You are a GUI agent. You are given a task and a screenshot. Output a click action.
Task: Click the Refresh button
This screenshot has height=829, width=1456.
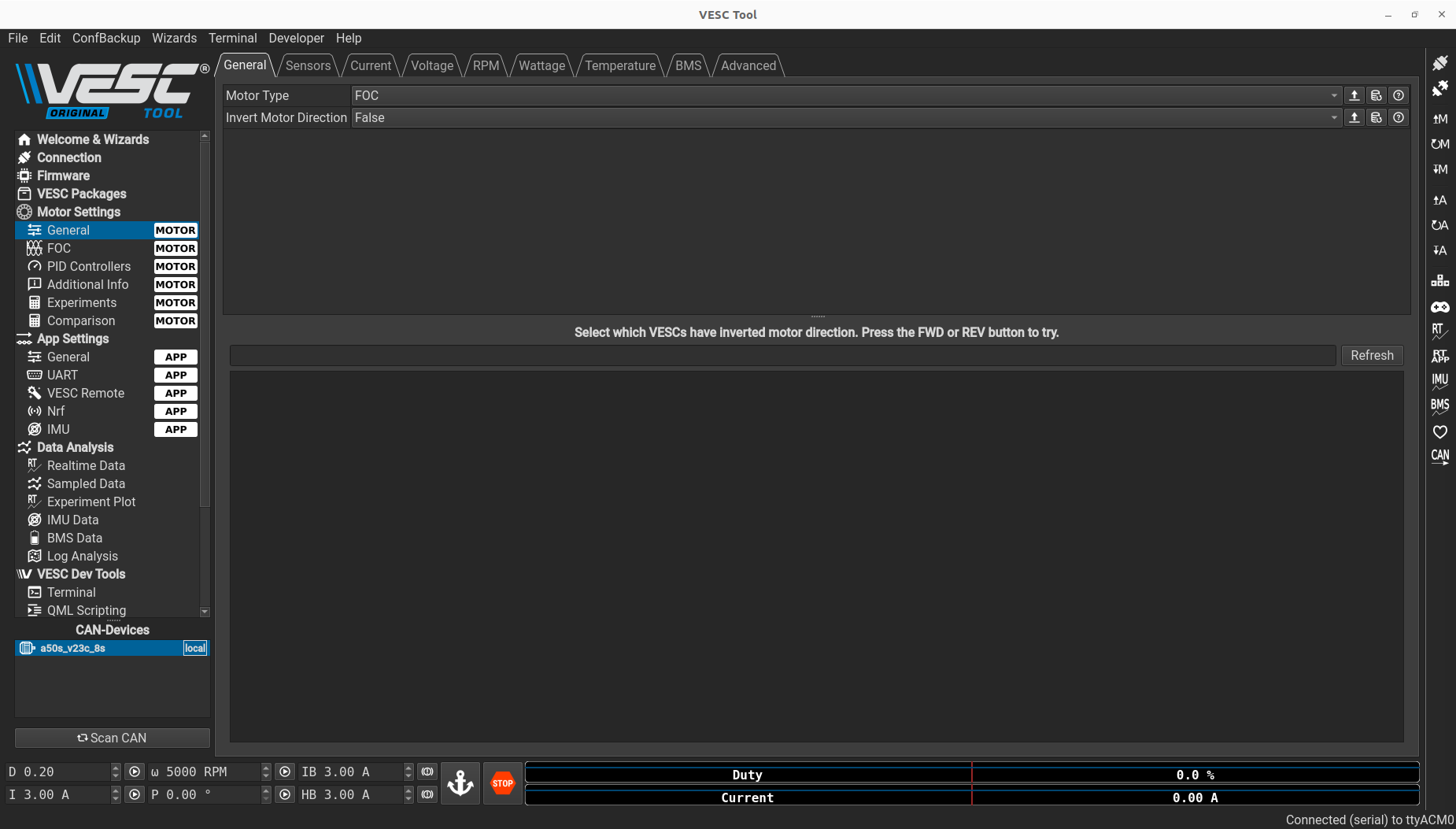1371,355
